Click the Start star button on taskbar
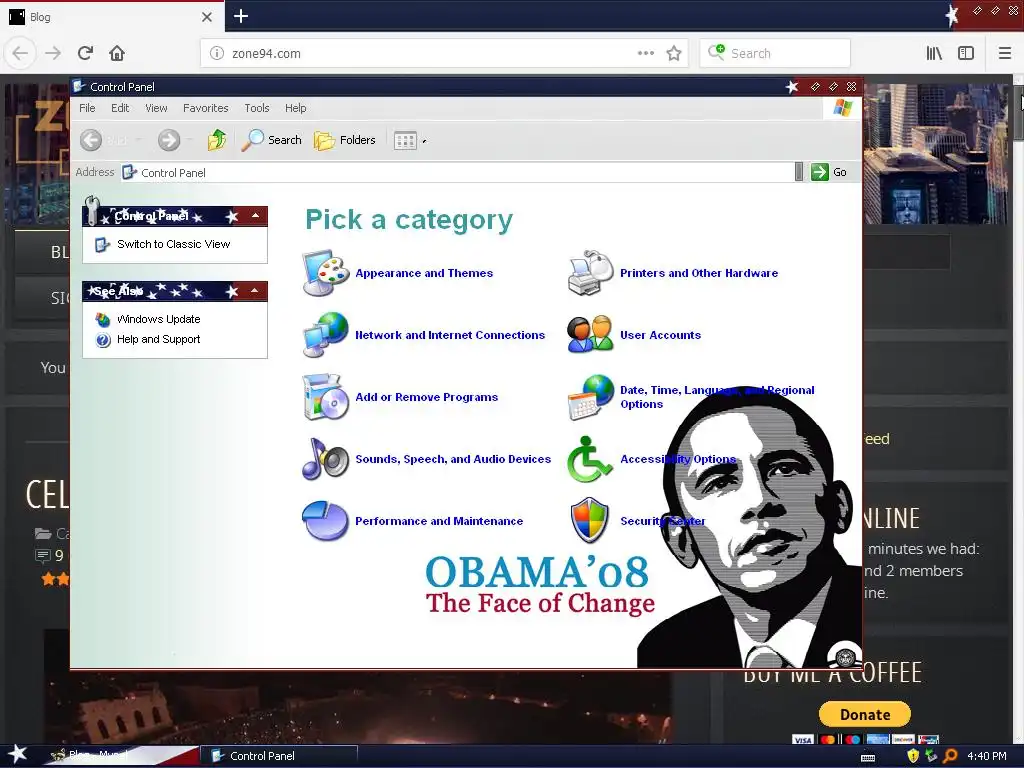 coord(18,754)
